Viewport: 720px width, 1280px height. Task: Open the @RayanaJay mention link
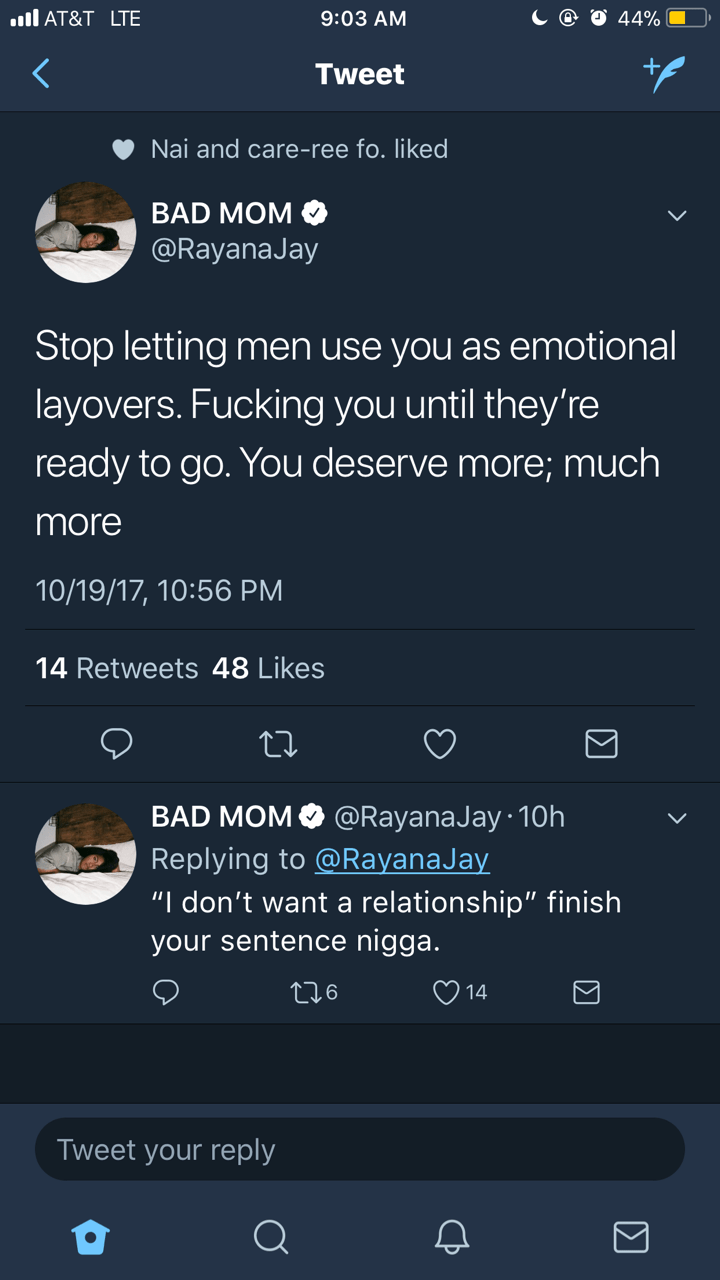[402, 859]
